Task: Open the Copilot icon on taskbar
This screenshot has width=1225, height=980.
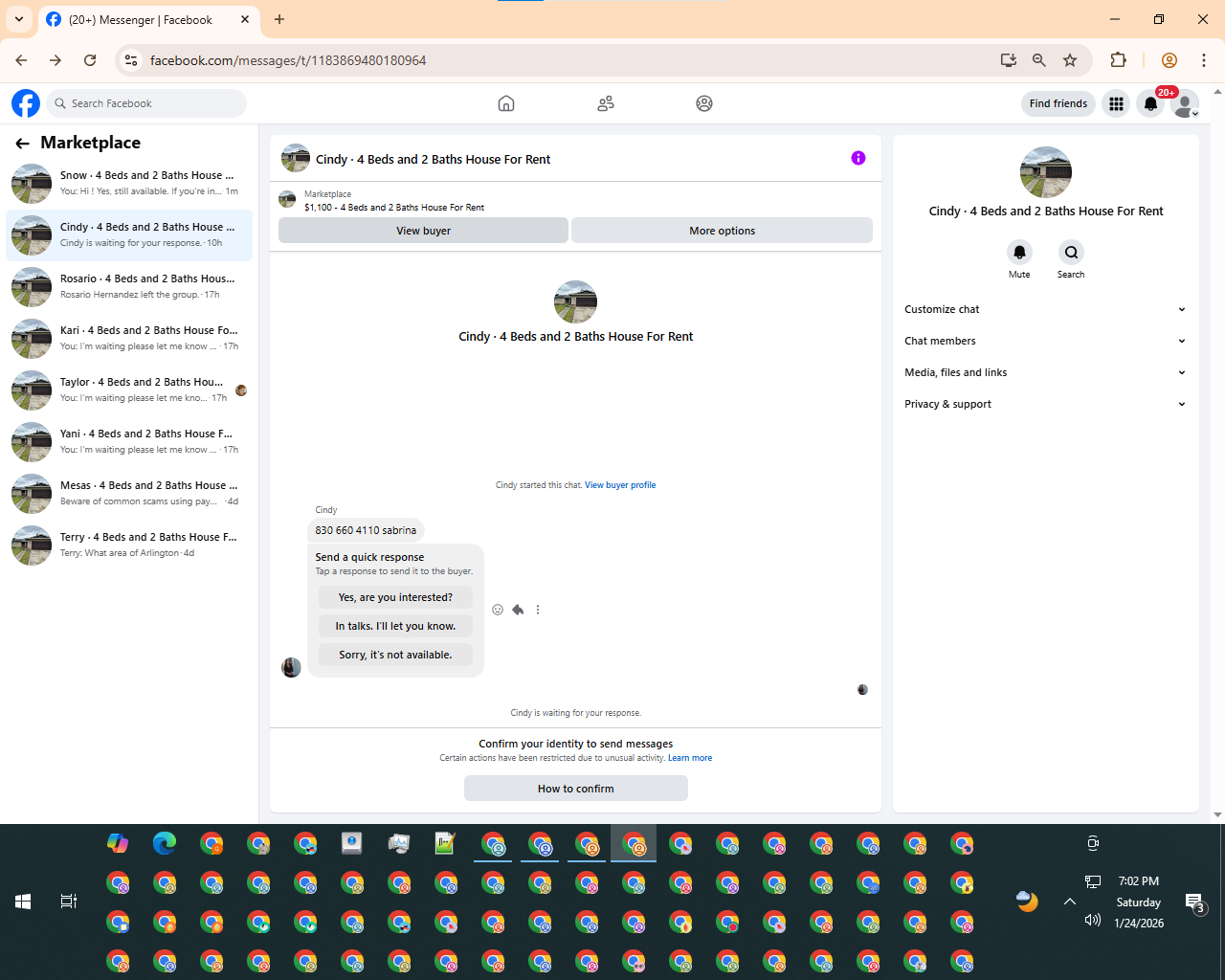Action: pos(118,843)
